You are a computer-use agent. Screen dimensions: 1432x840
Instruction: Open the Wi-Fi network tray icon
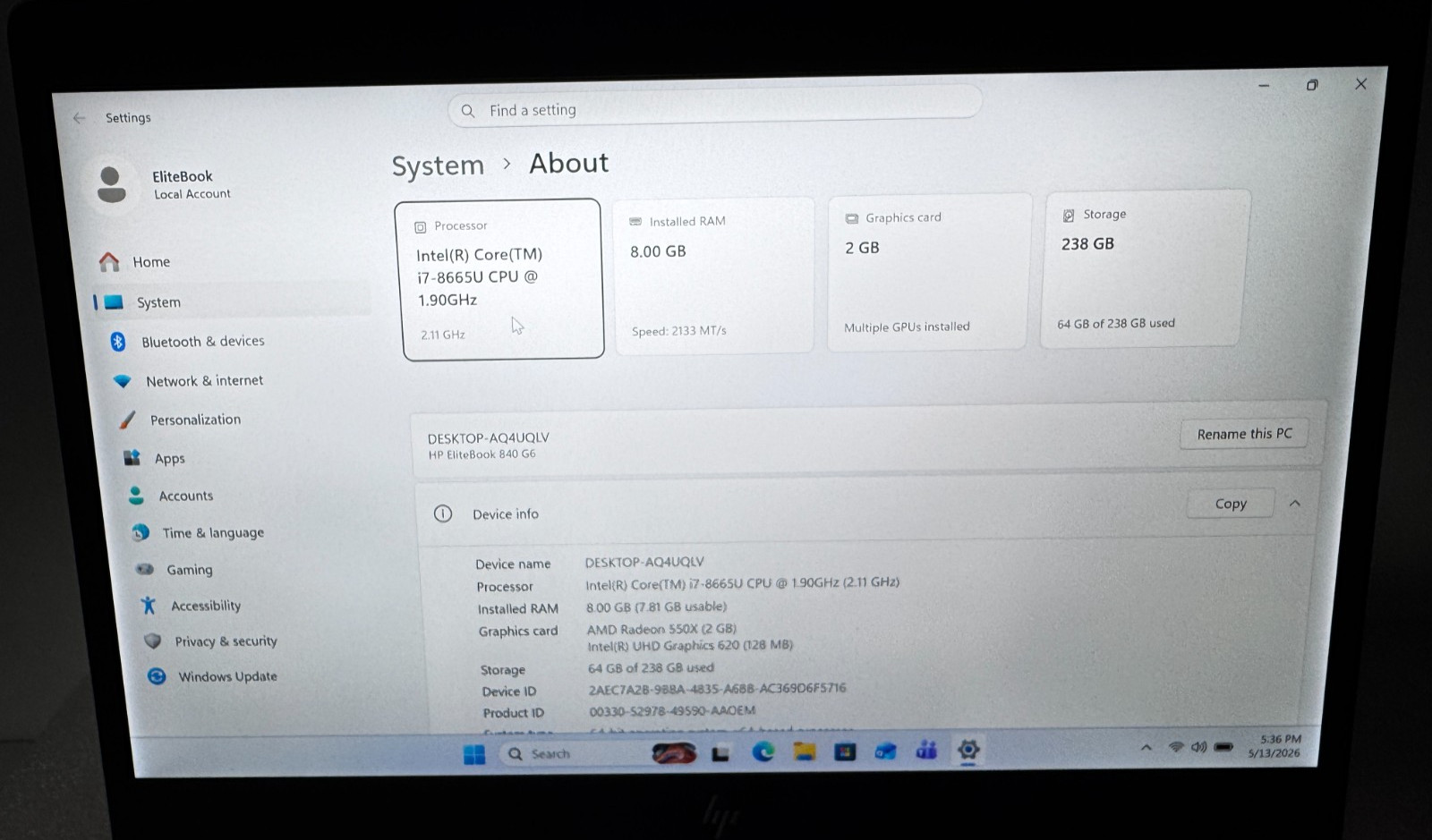coord(1176,747)
